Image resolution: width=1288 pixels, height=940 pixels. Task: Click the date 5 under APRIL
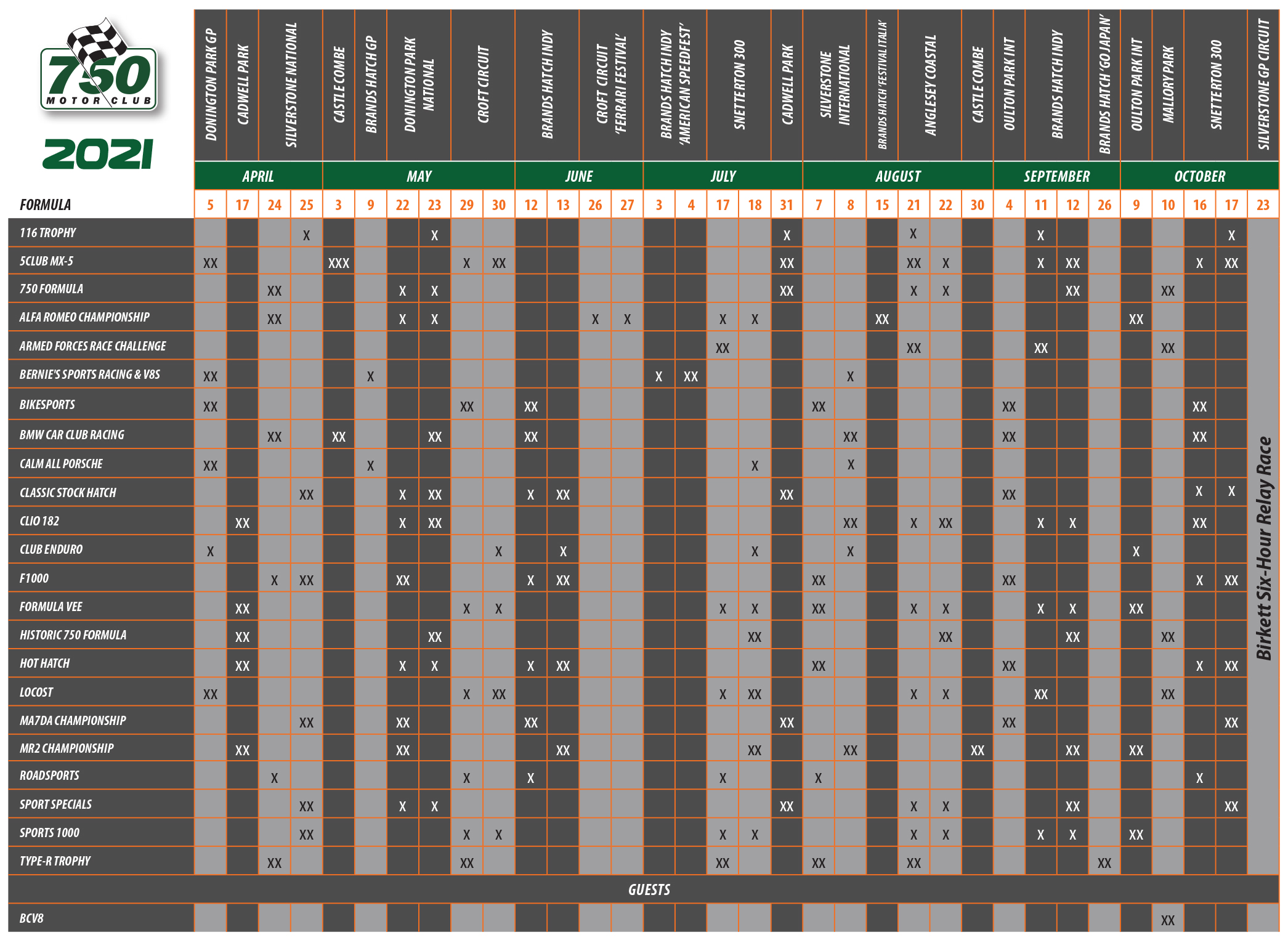point(211,205)
